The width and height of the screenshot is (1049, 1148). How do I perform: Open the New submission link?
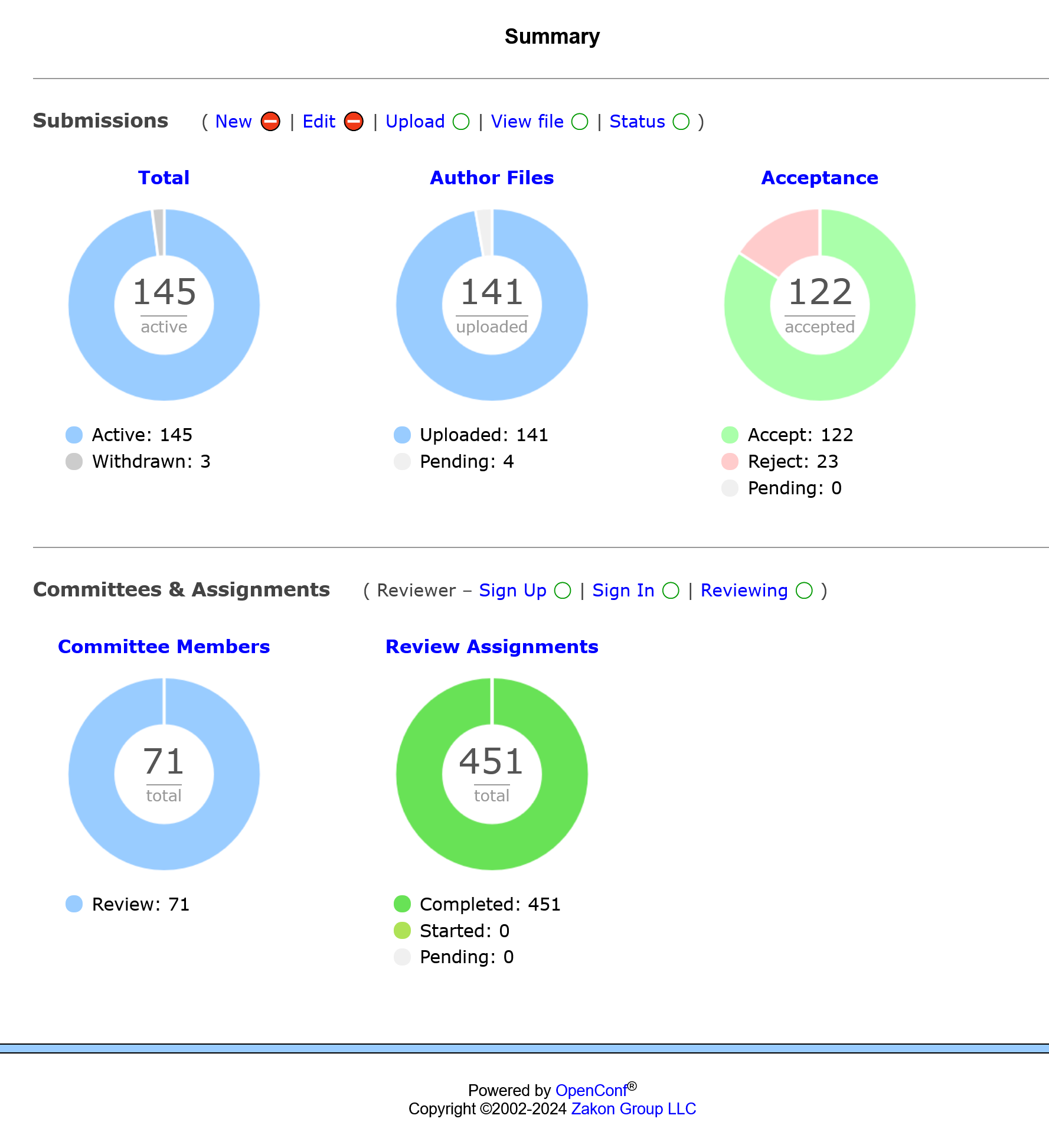233,122
